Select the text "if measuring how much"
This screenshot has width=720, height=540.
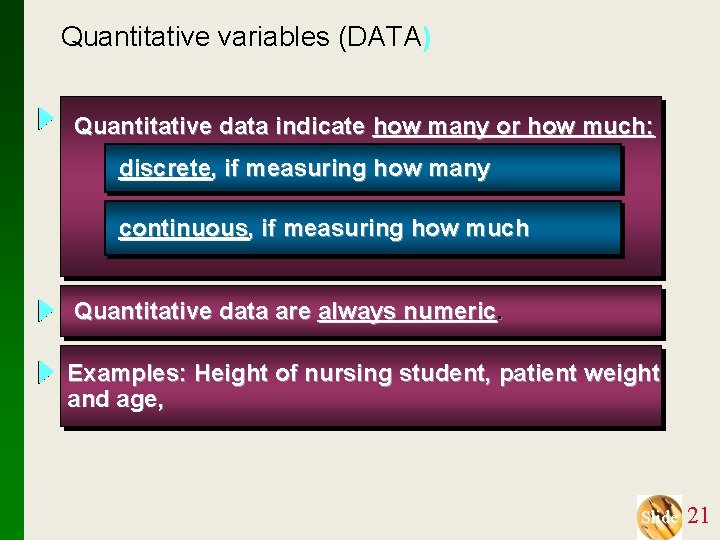click(x=395, y=229)
